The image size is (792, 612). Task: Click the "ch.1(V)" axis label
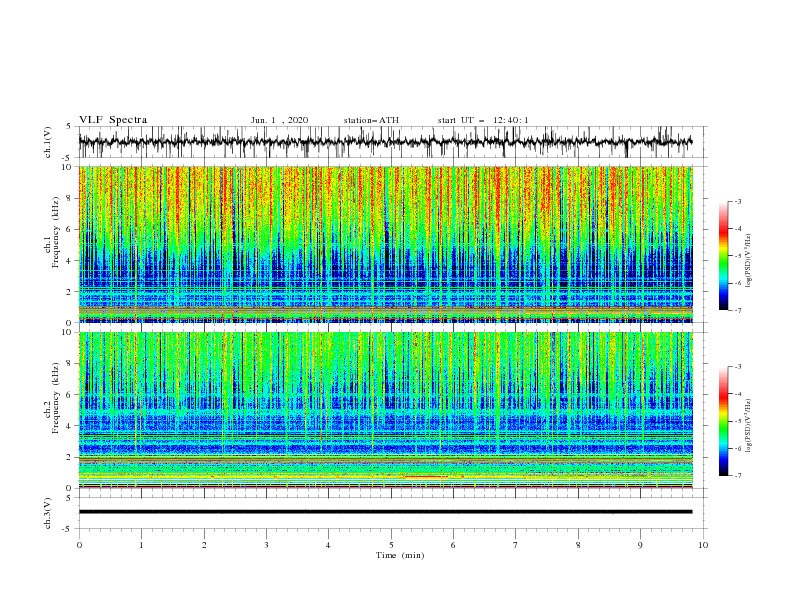click(x=48, y=142)
